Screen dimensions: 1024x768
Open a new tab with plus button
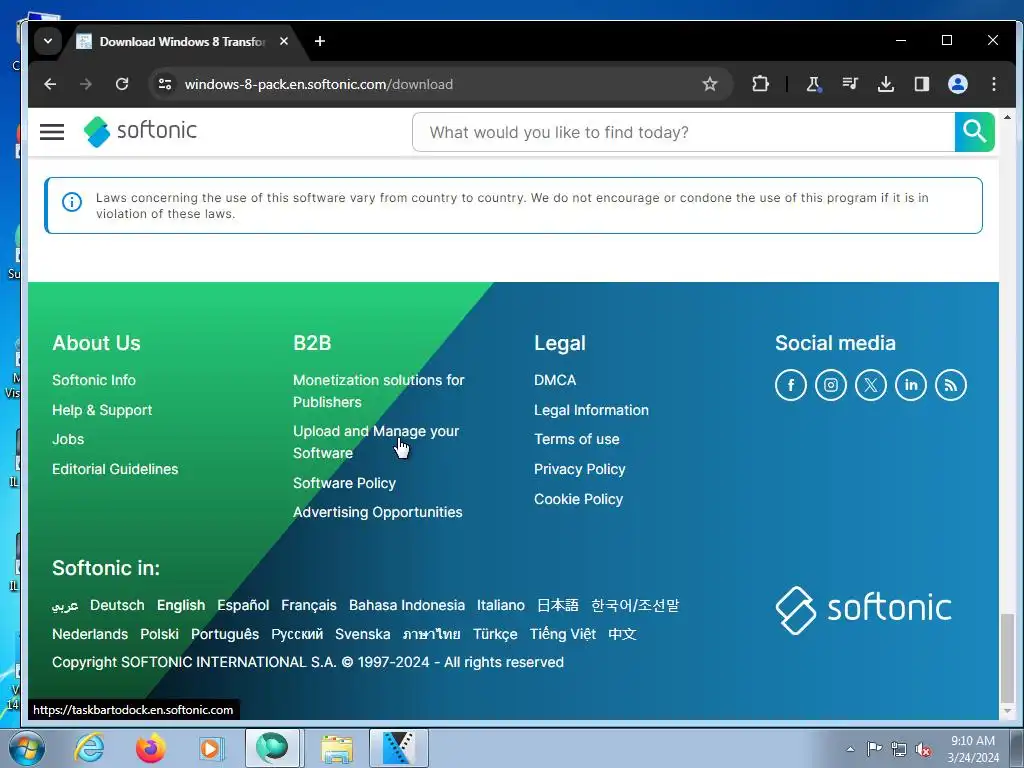[319, 41]
